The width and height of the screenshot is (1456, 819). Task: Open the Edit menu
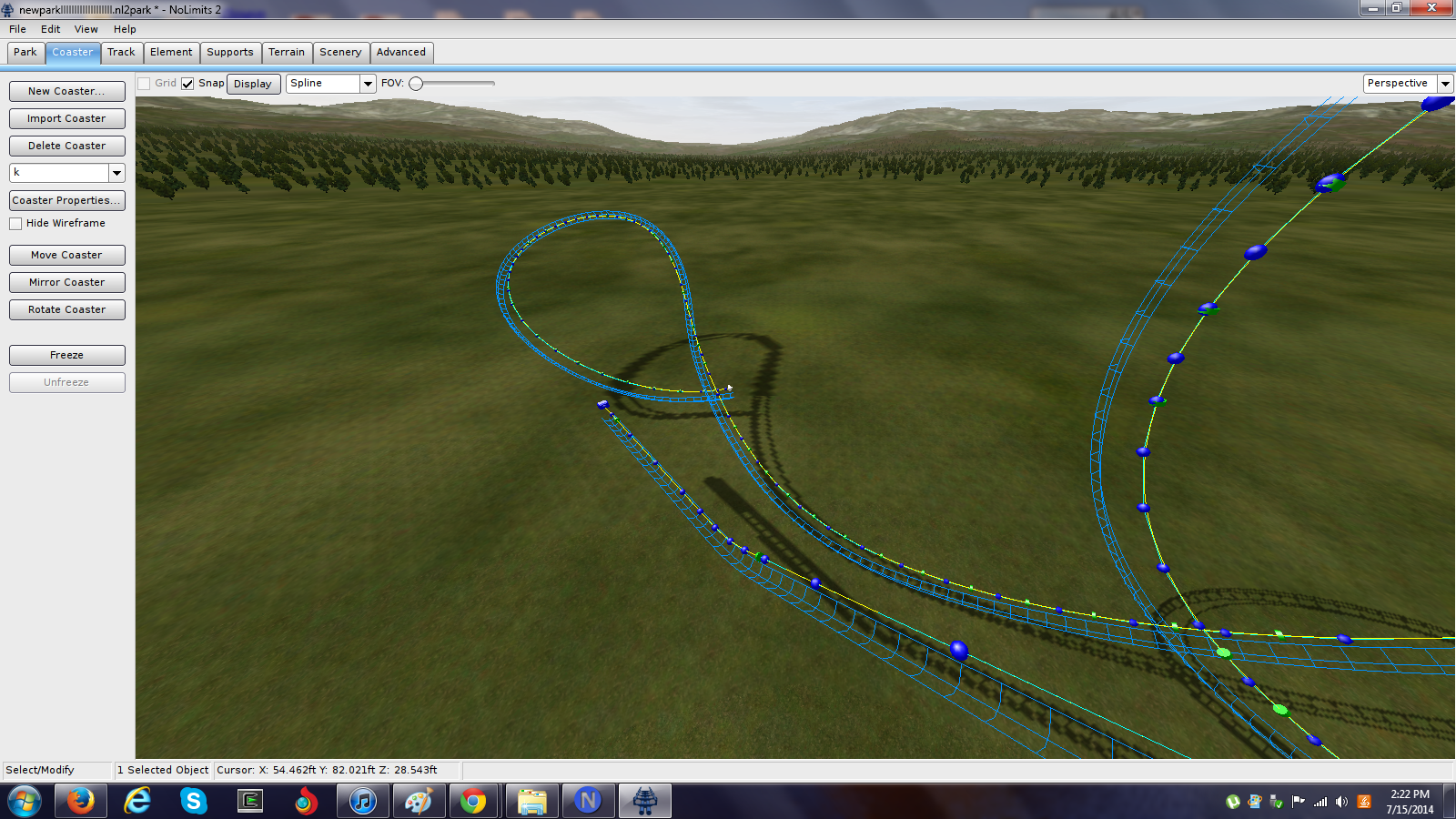click(50, 29)
